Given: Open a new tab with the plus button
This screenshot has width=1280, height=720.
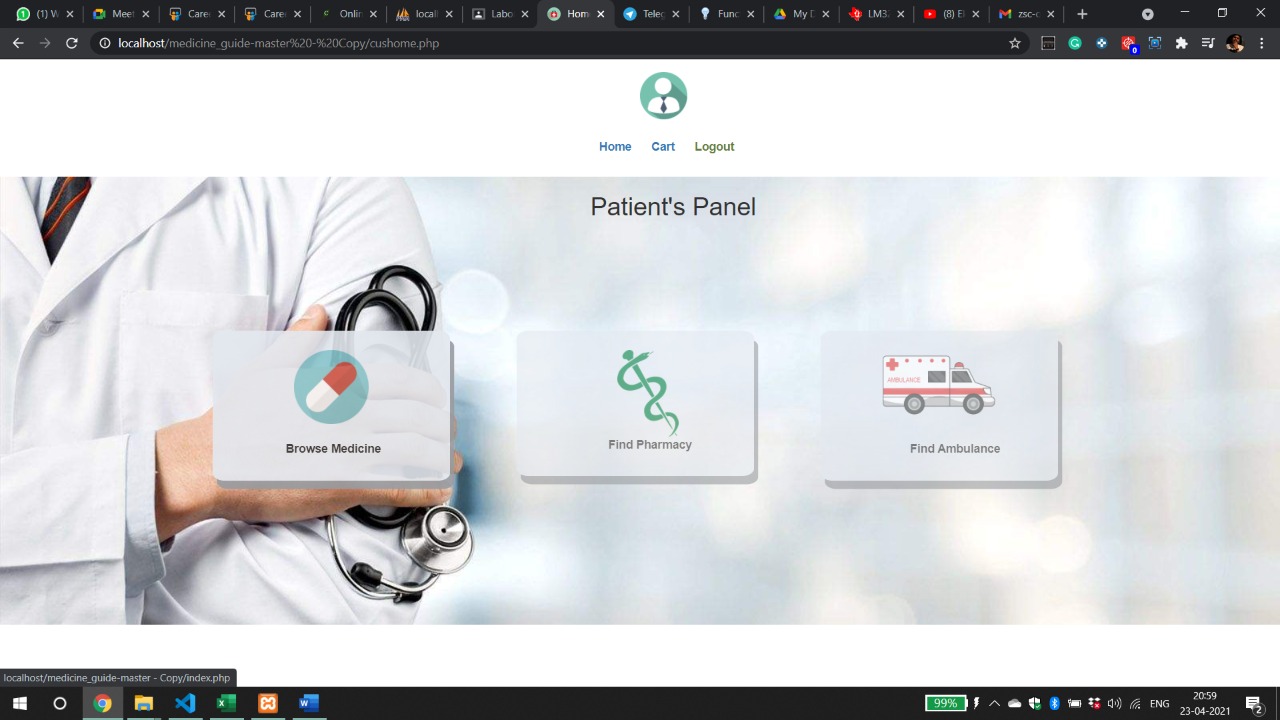Looking at the screenshot, I should click(x=1082, y=14).
